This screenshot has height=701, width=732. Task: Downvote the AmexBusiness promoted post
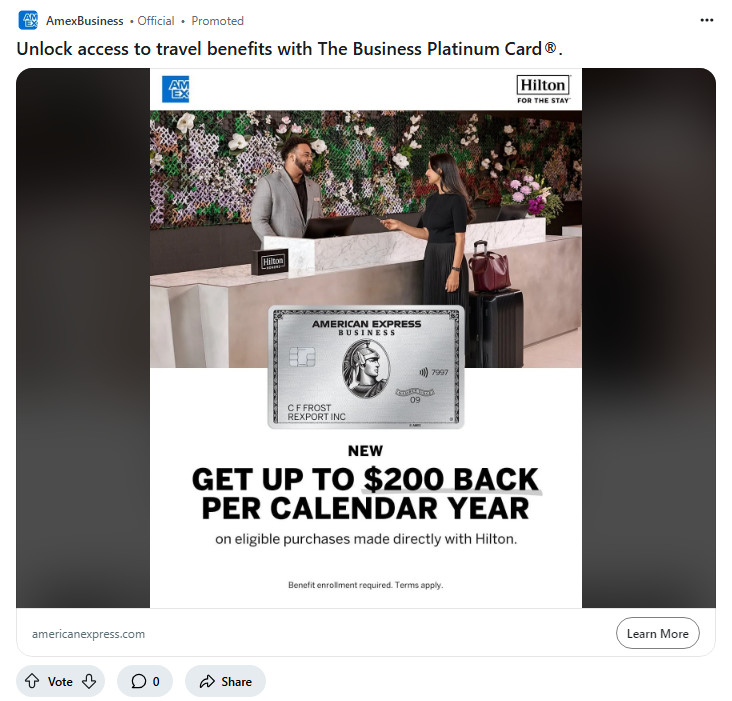pos(89,681)
